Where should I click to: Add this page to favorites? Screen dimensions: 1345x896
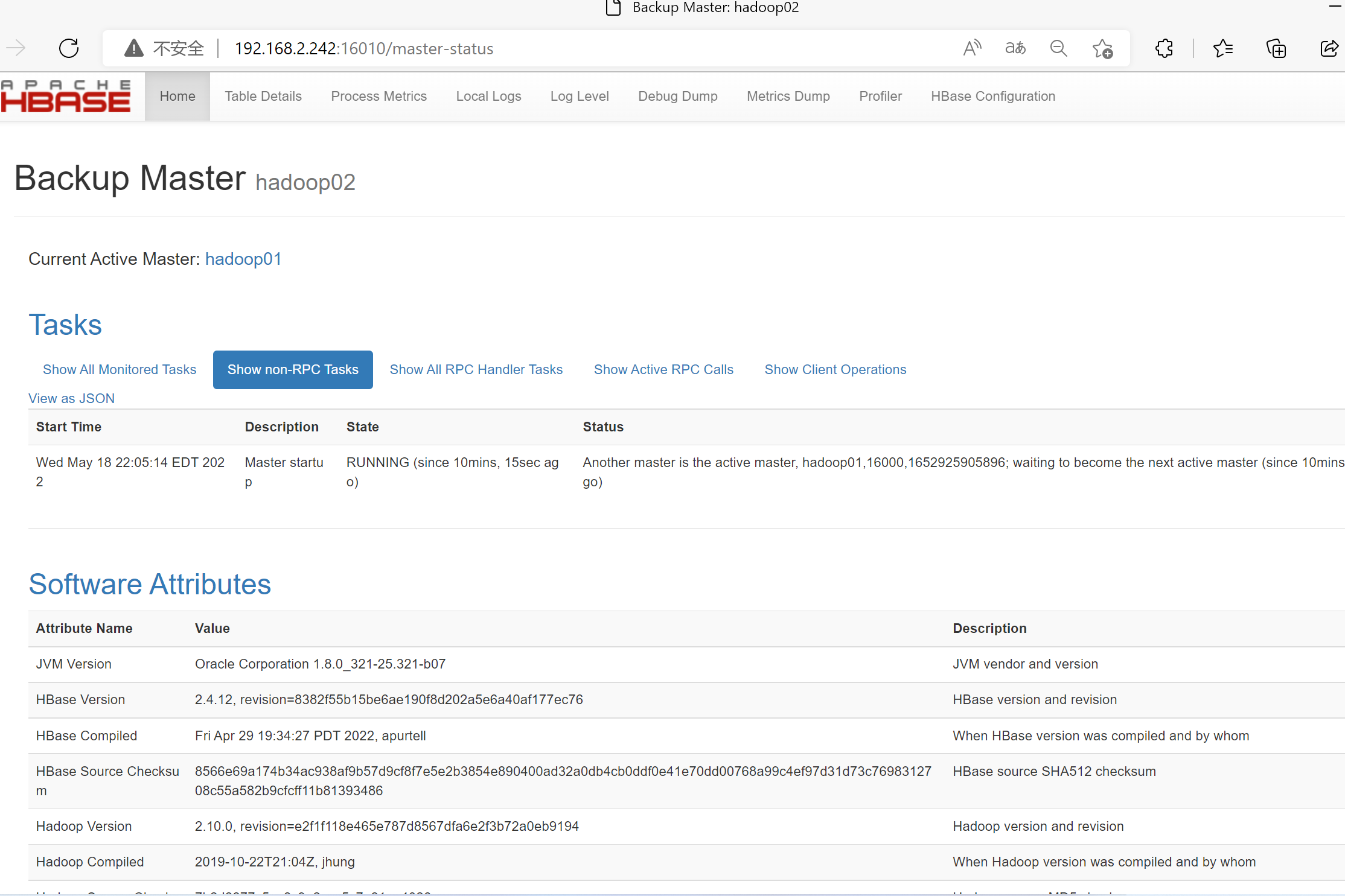point(1102,48)
